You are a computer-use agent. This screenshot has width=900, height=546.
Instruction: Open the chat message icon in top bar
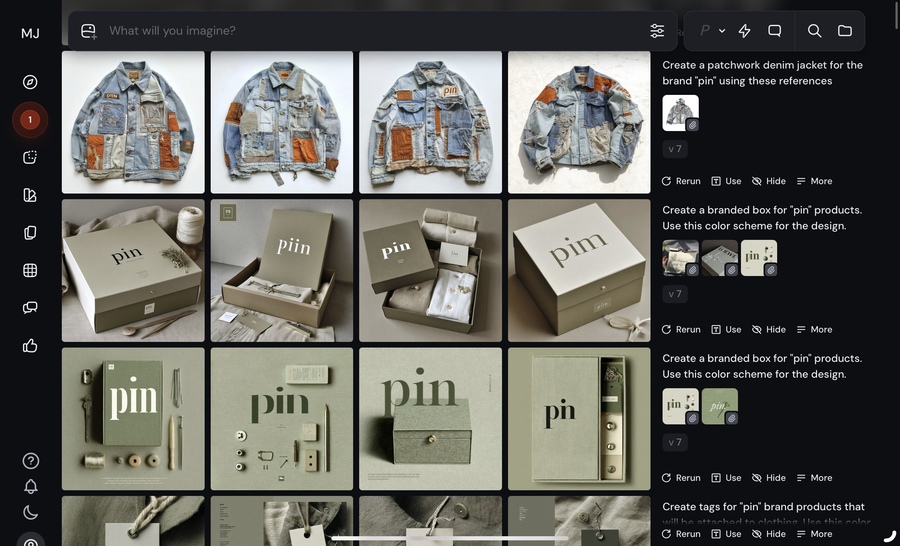[x=774, y=31]
